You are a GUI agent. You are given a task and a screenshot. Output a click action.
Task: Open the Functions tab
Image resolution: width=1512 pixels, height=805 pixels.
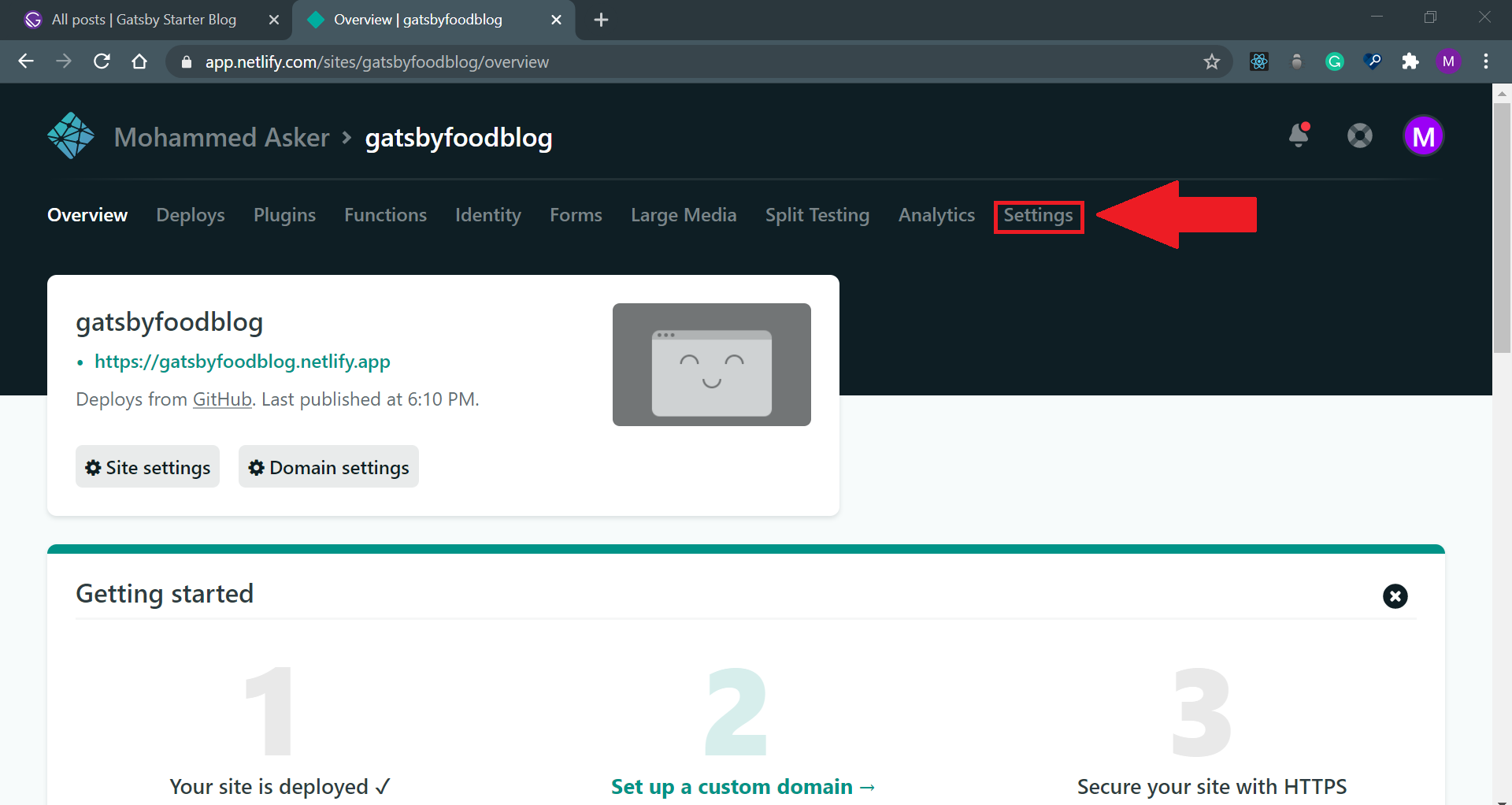[x=385, y=215]
